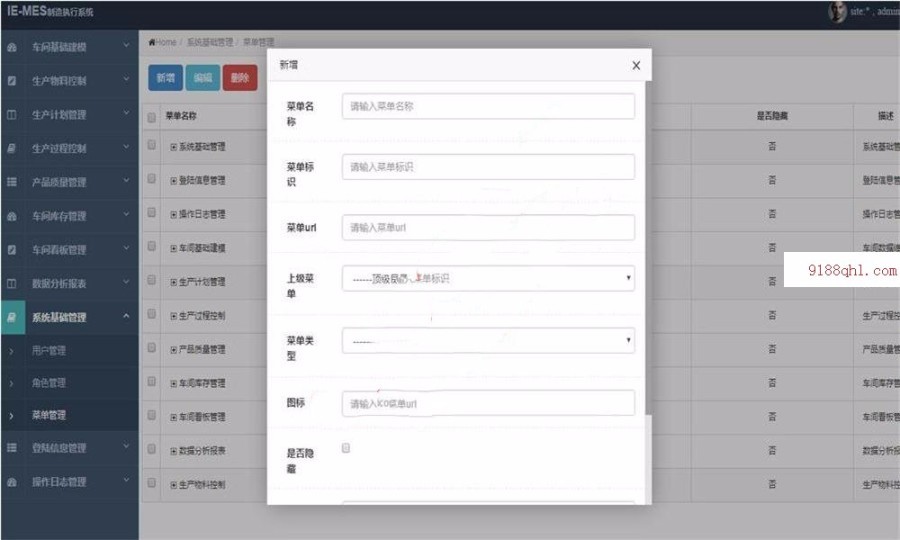Click the 操作日志管理 sidebar icon

click(x=11, y=482)
